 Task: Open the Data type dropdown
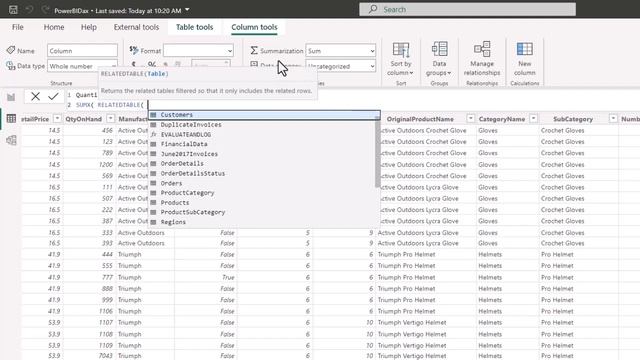82,66
